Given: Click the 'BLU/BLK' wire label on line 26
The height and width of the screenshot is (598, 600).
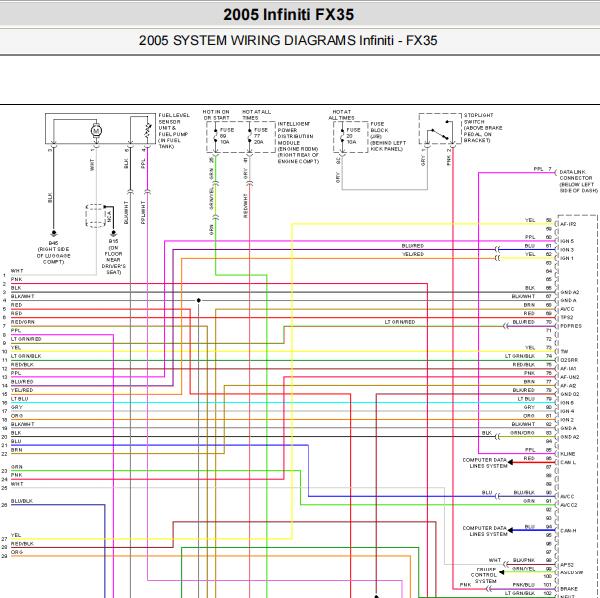Looking at the screenshot, I should click(22, 501).
